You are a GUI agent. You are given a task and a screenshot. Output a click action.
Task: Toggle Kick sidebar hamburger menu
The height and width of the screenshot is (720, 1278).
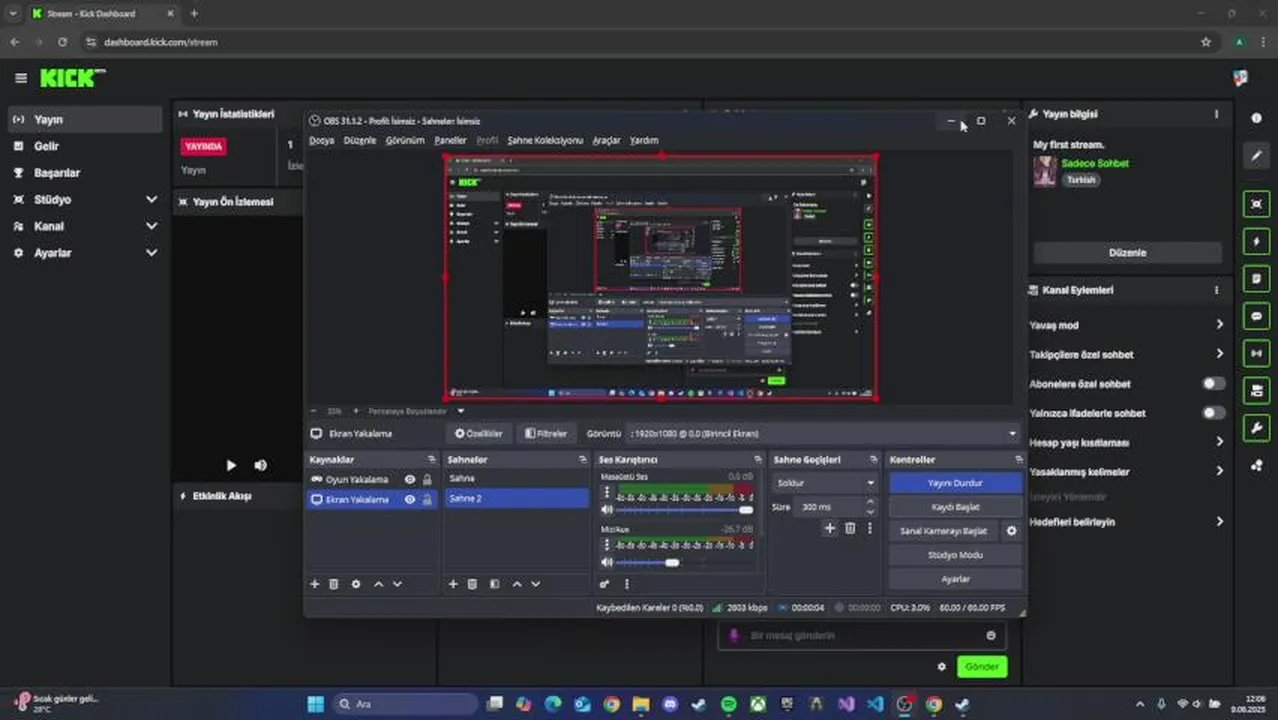tap(21, 78)
